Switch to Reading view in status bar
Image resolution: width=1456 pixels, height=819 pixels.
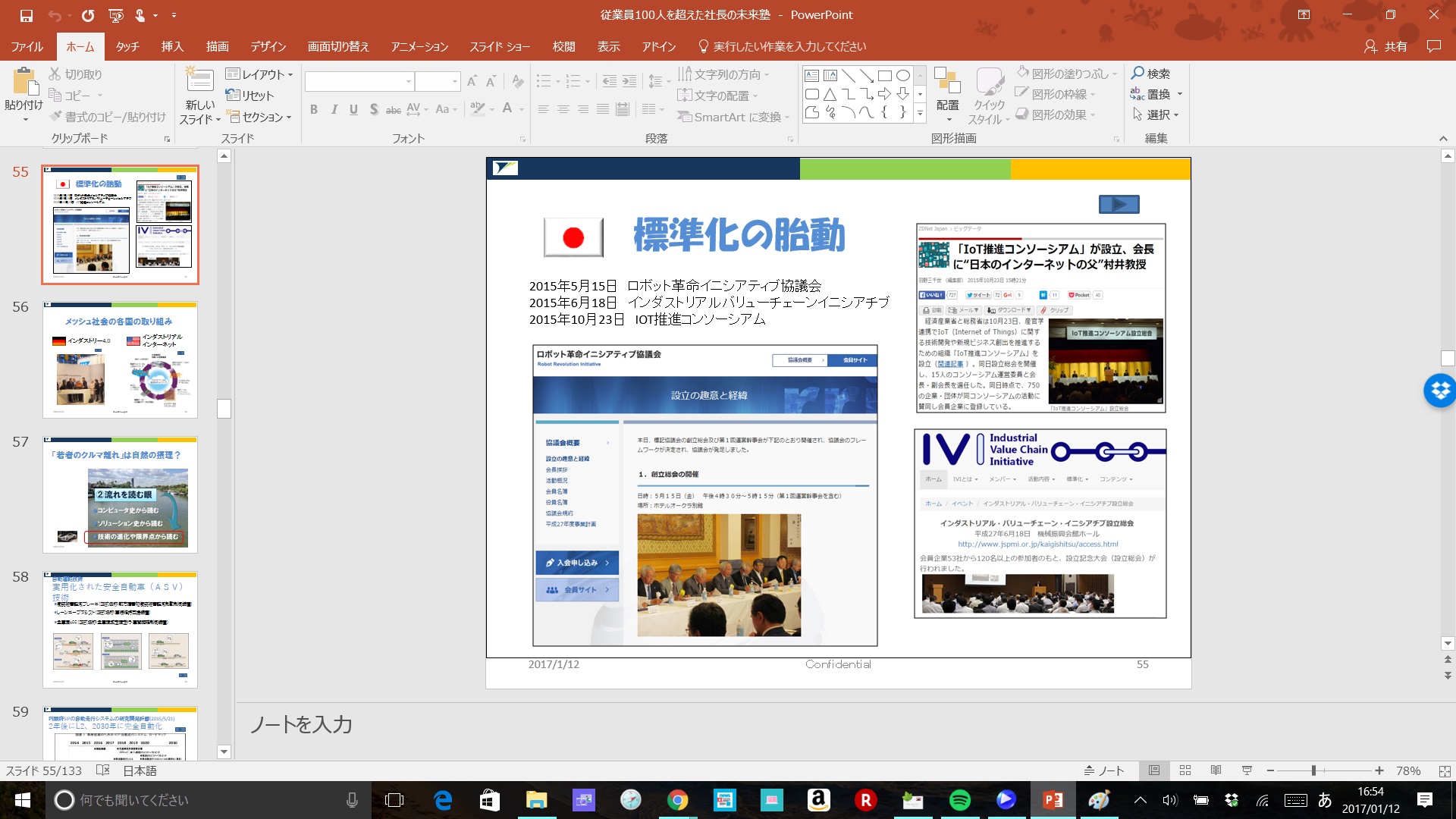click(x=1216, y=770)
